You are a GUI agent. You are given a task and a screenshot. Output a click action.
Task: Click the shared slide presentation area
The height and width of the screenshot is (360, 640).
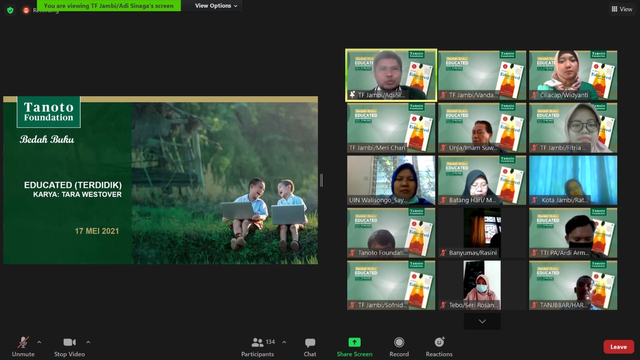160,180
